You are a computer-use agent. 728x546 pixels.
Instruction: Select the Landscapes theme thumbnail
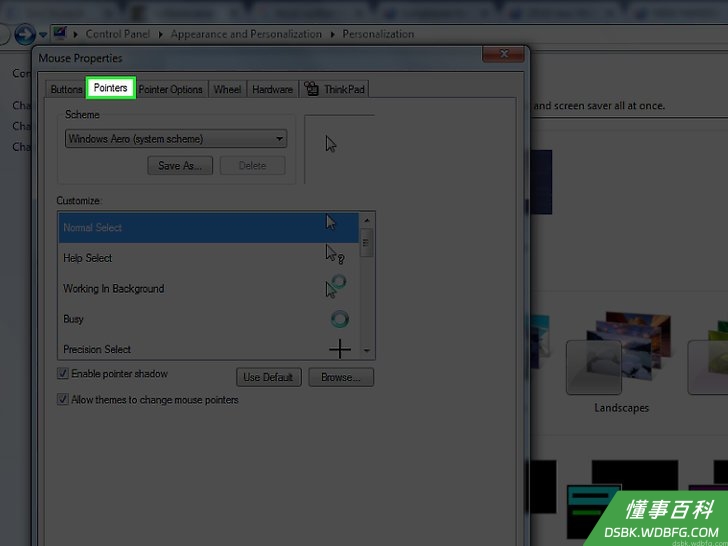621,354
